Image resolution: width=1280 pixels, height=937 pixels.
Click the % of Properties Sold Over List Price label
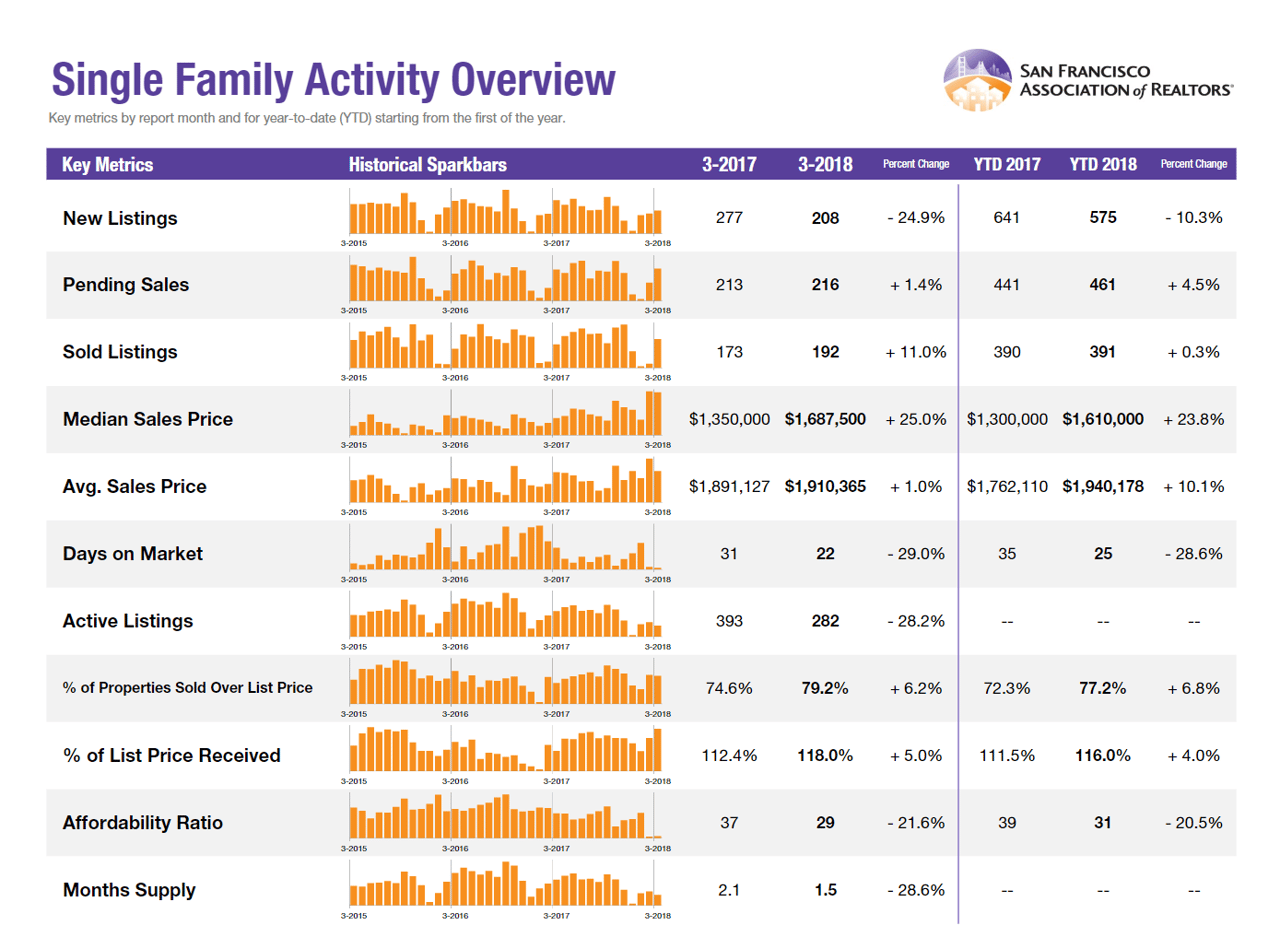click(187, 688)
